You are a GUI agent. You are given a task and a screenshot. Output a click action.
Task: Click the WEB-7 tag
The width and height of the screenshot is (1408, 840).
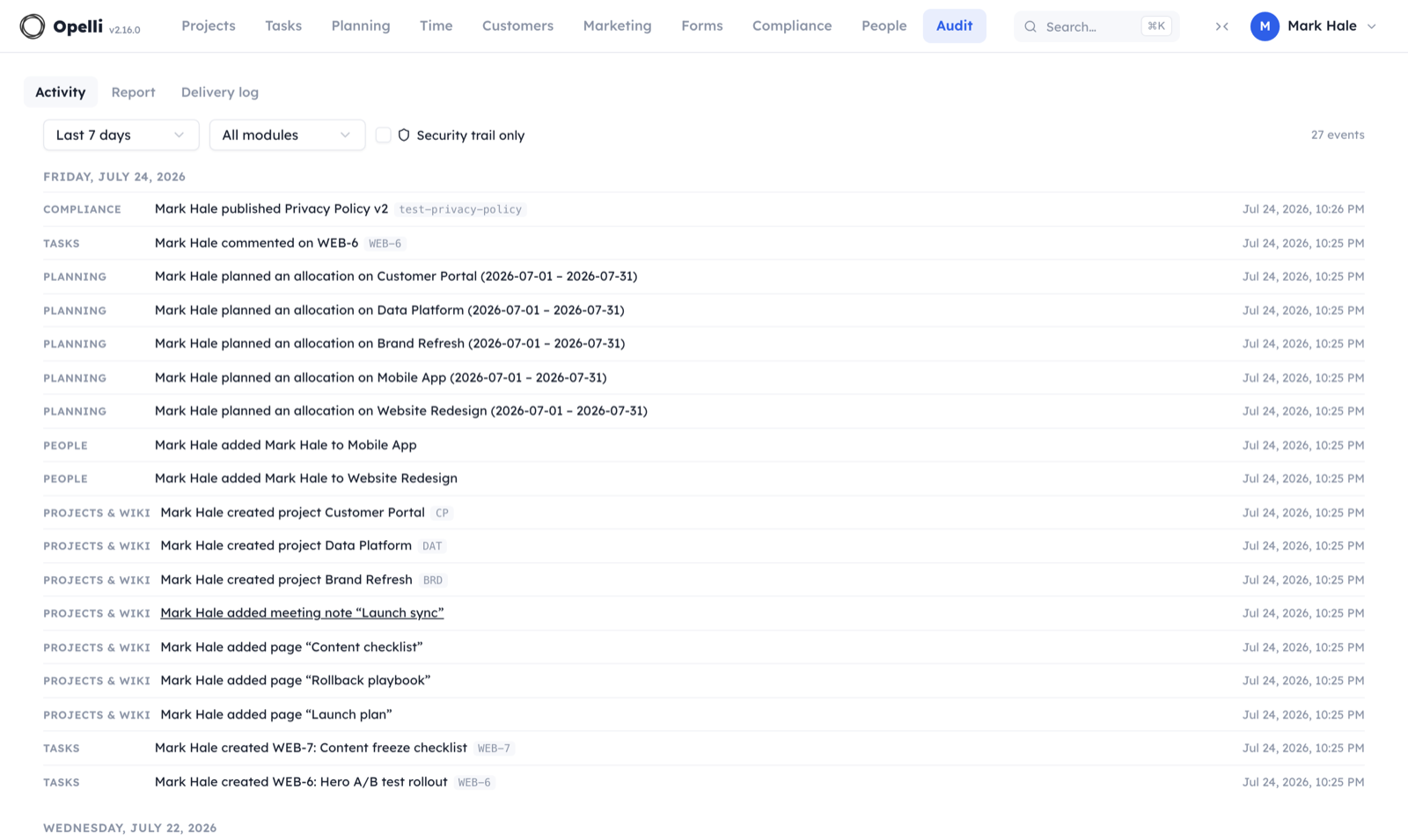click(494, 749)
